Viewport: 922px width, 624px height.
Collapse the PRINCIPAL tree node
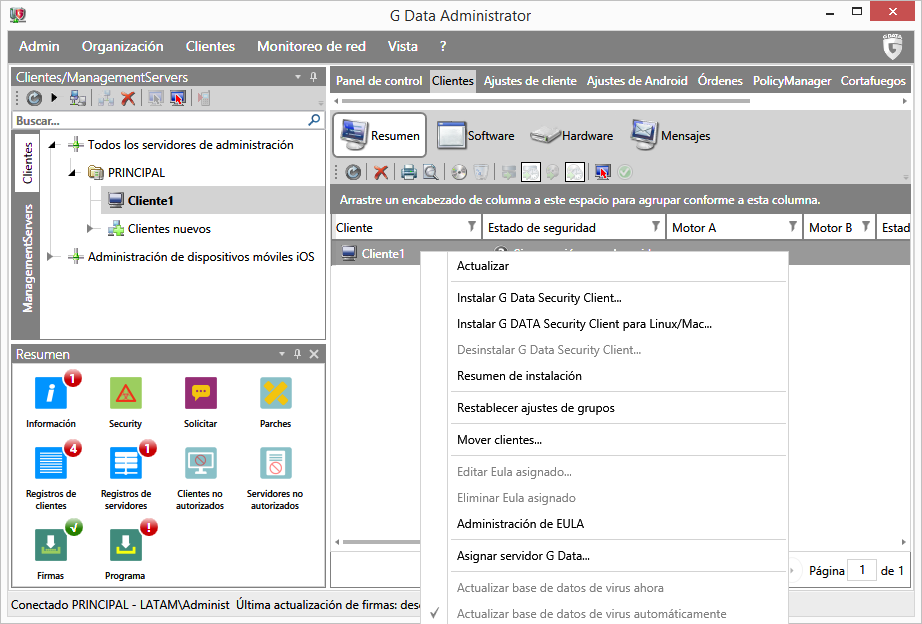click(72, 172)
